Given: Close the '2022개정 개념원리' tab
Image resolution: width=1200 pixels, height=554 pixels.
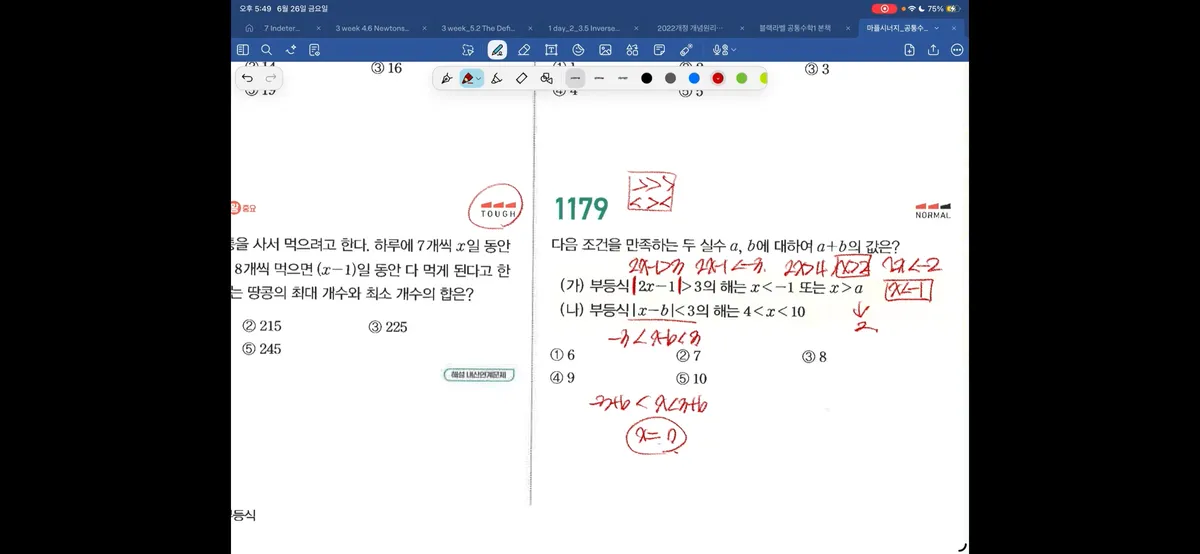Looking at the screenshot, I should [743, 28].
